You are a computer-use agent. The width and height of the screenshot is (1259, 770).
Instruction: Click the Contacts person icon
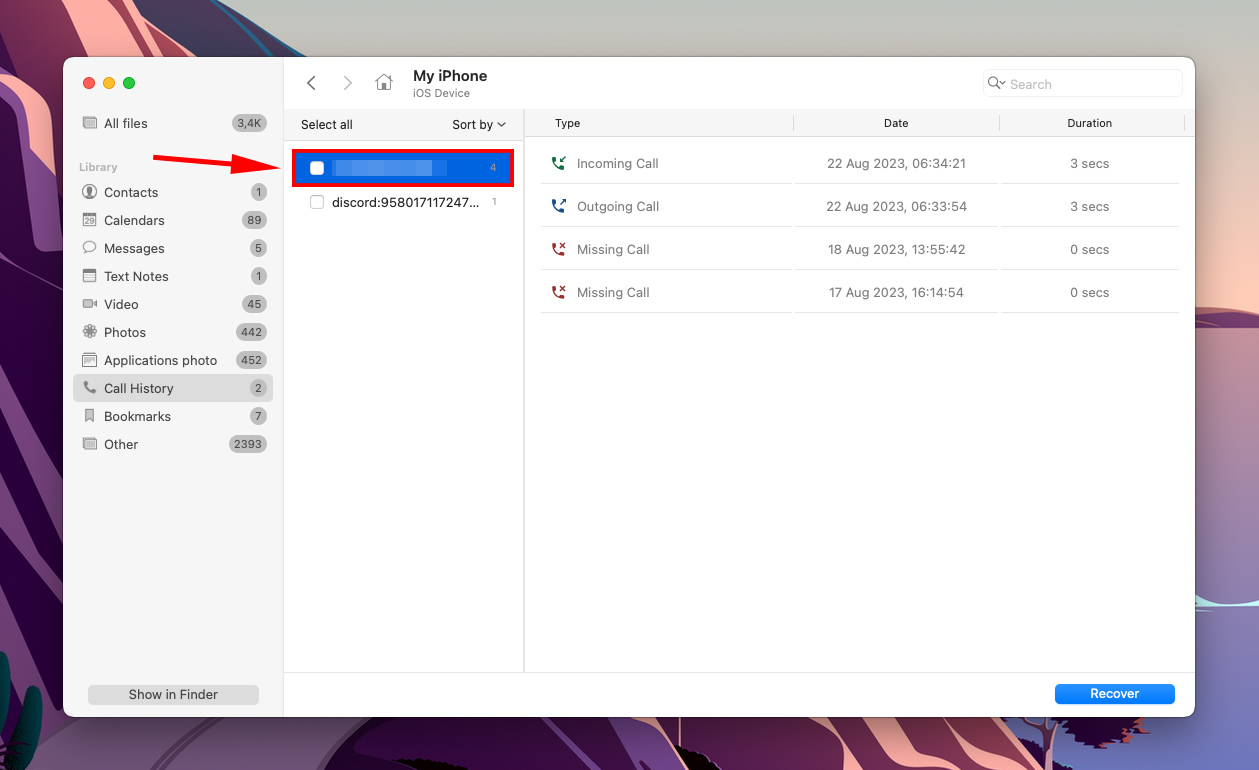pos(90,192)
